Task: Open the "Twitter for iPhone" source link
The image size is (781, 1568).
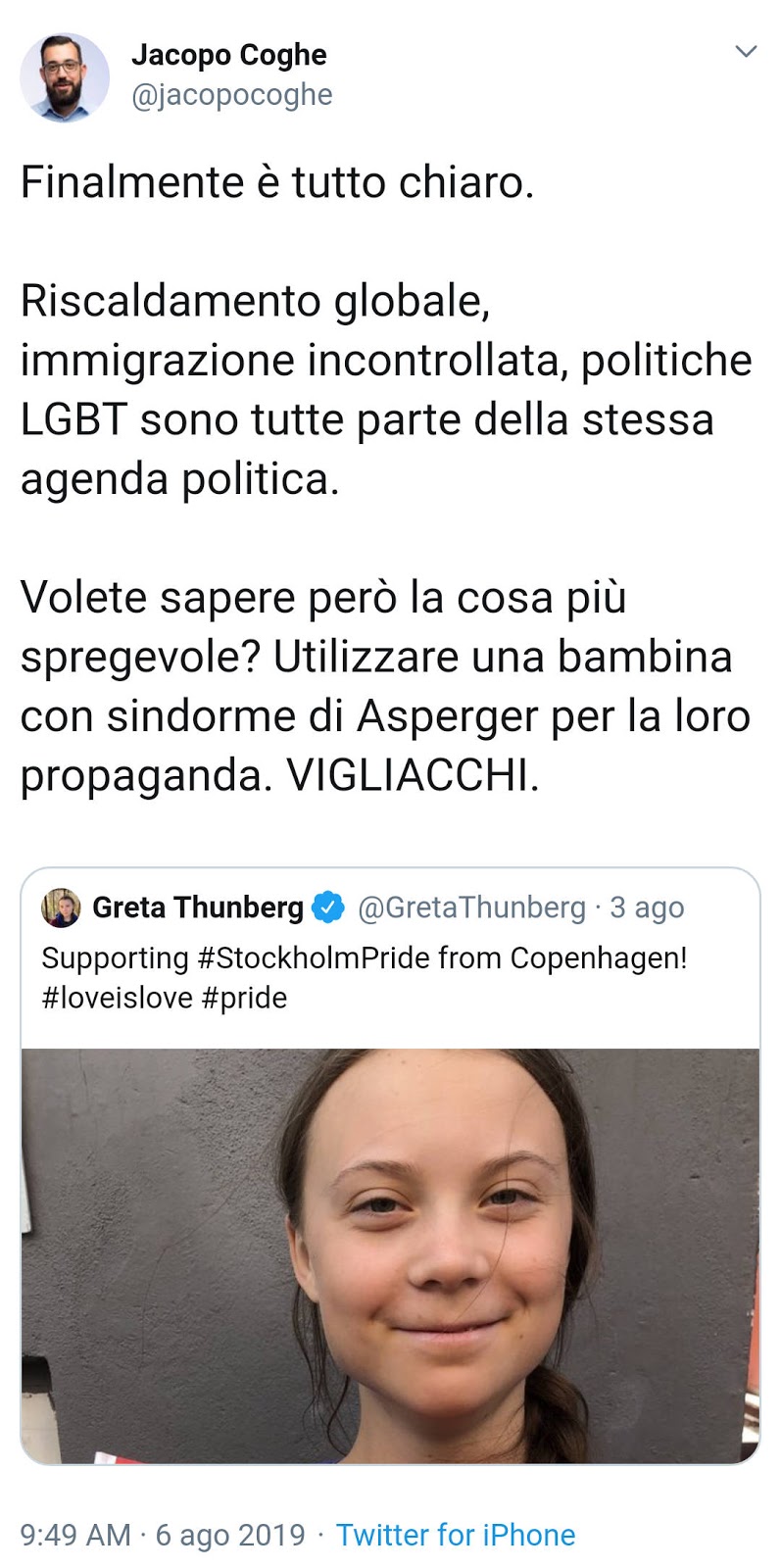Action: [456, 1534]
